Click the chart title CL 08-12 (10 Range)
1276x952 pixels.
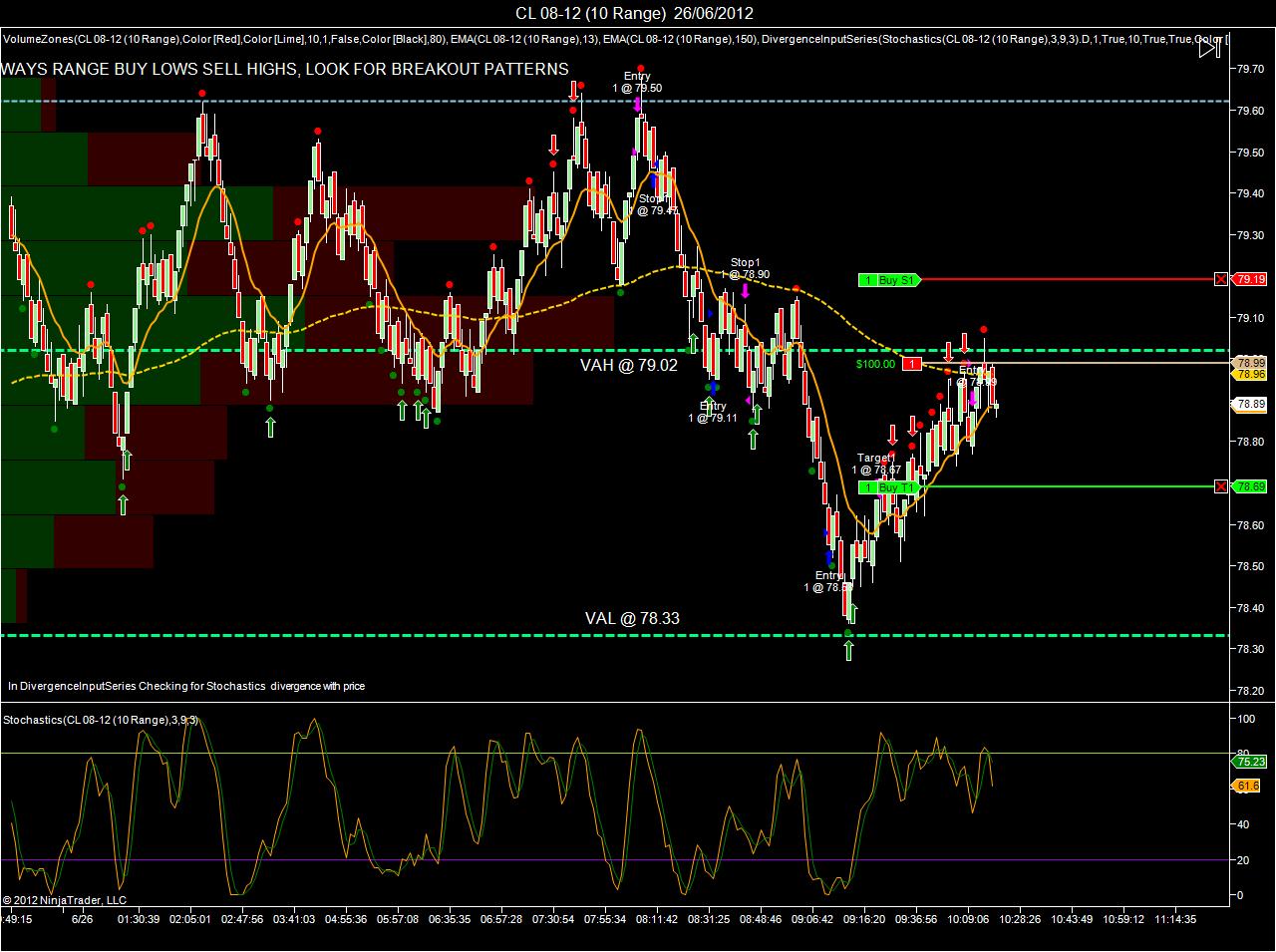[x=590, y=13]
